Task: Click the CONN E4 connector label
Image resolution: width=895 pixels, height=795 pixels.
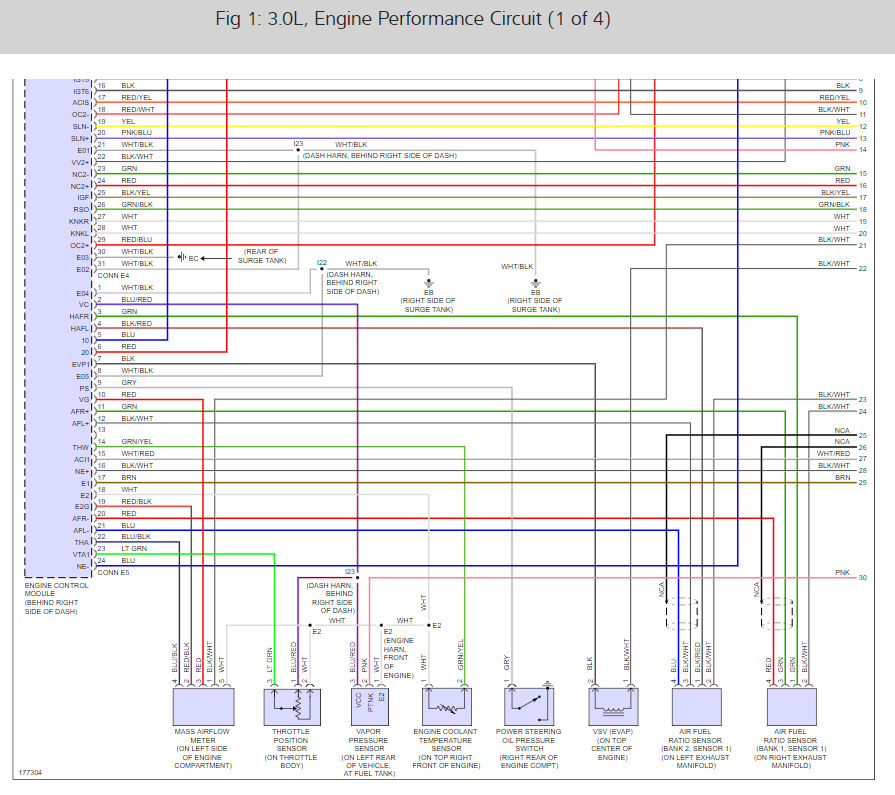Action: pyautogui.click(x=113, y=276)
